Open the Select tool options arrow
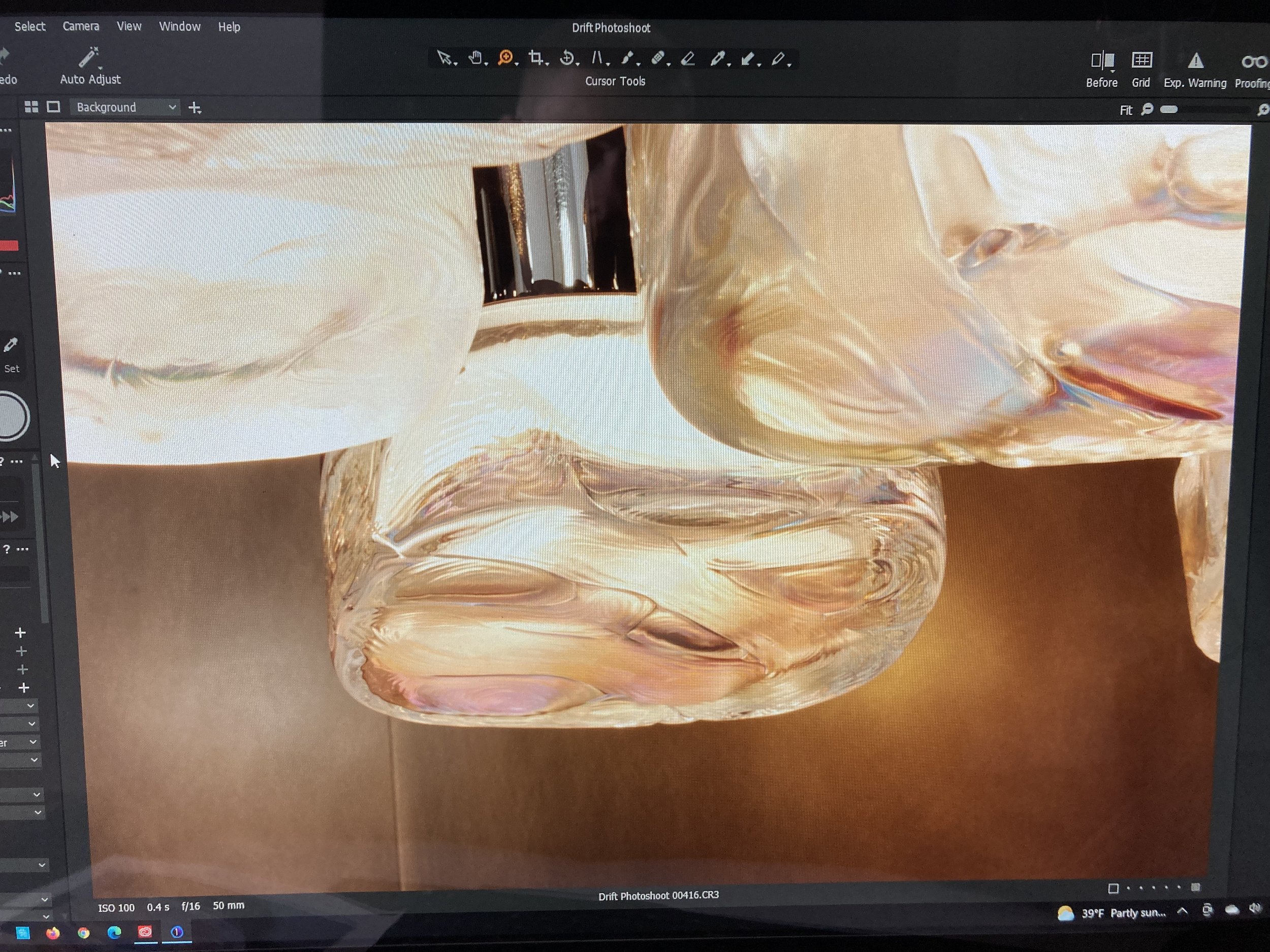The width and height of the screenshot is (1270, 952). coord(456,63)
